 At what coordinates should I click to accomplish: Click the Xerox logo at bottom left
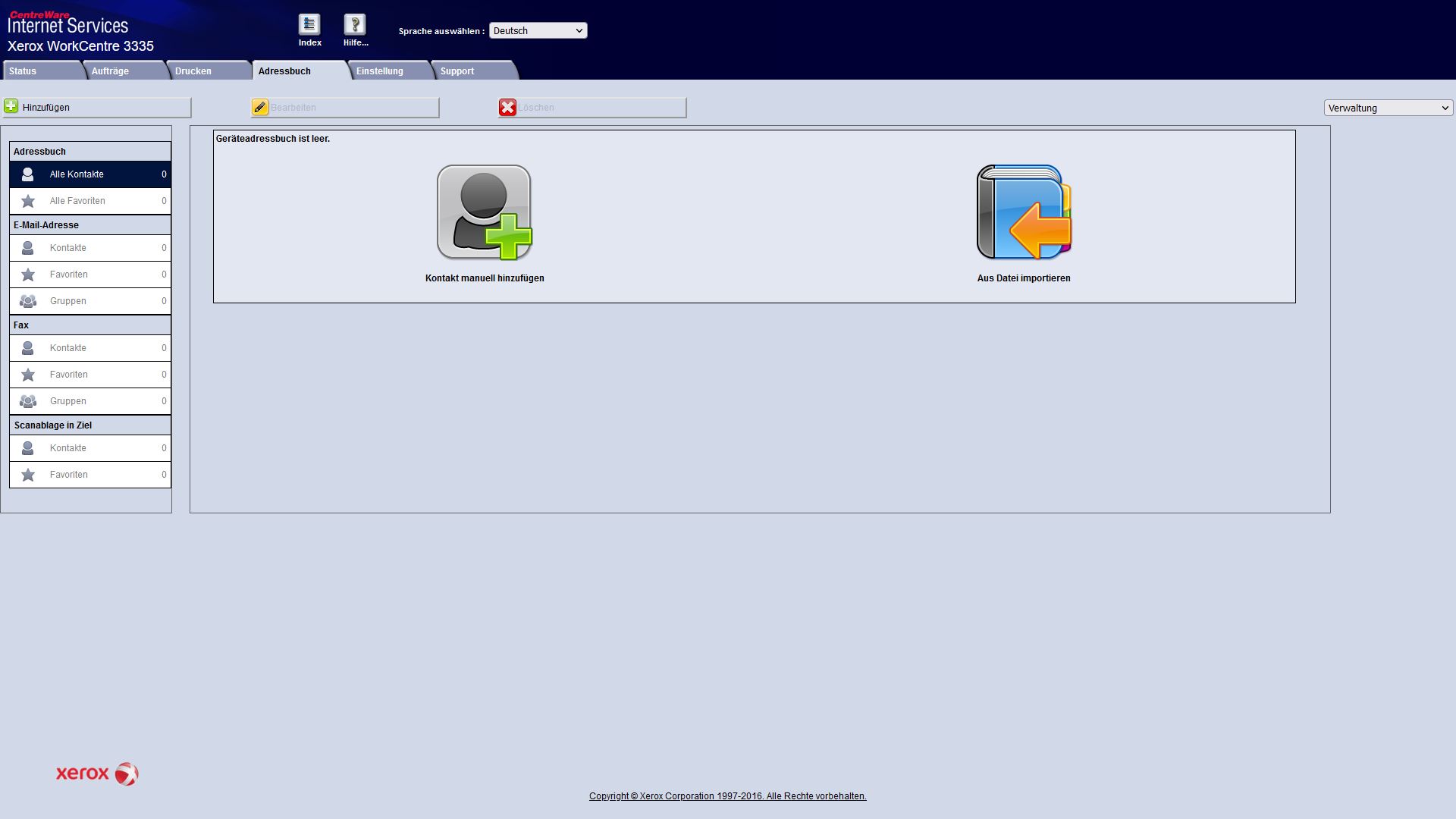coord(97,773)
